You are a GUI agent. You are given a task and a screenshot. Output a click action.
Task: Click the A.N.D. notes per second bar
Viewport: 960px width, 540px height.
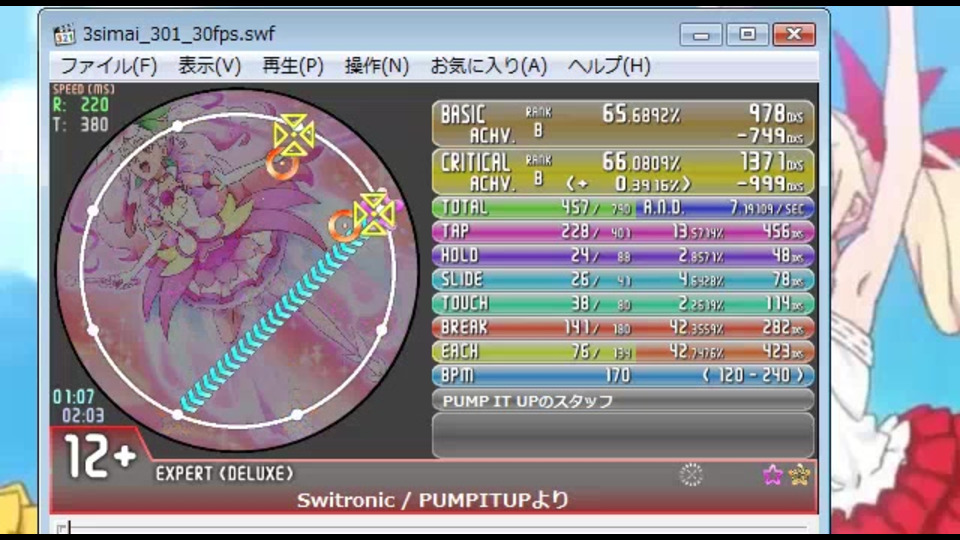point(726,208)
